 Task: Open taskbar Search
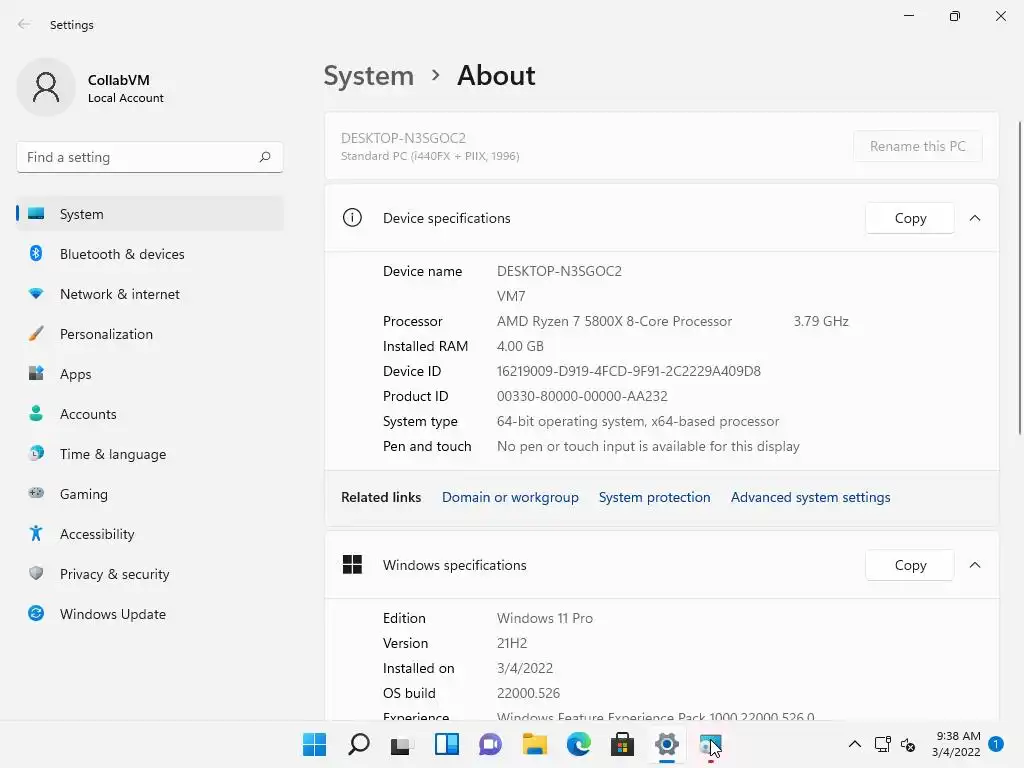point(359,744)
